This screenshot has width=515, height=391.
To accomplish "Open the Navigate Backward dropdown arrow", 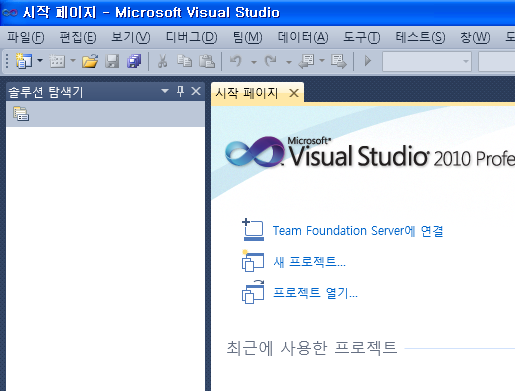I will point(322,61).
